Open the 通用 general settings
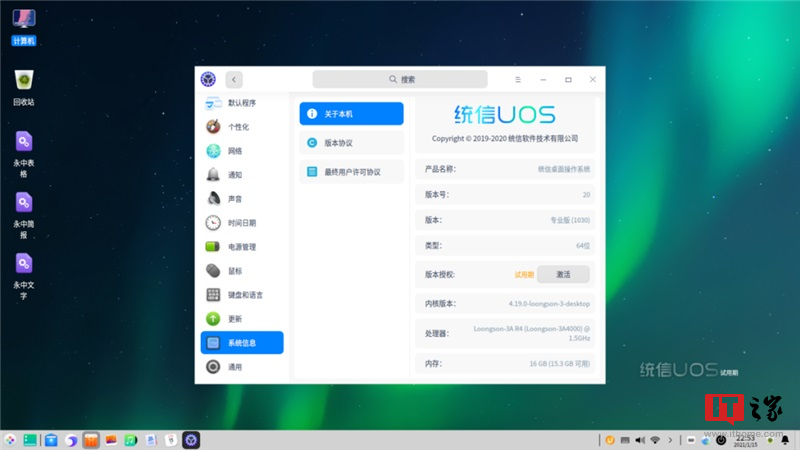Image resolution: width=800 pixels, height=450 pixels. coord(242,367)
